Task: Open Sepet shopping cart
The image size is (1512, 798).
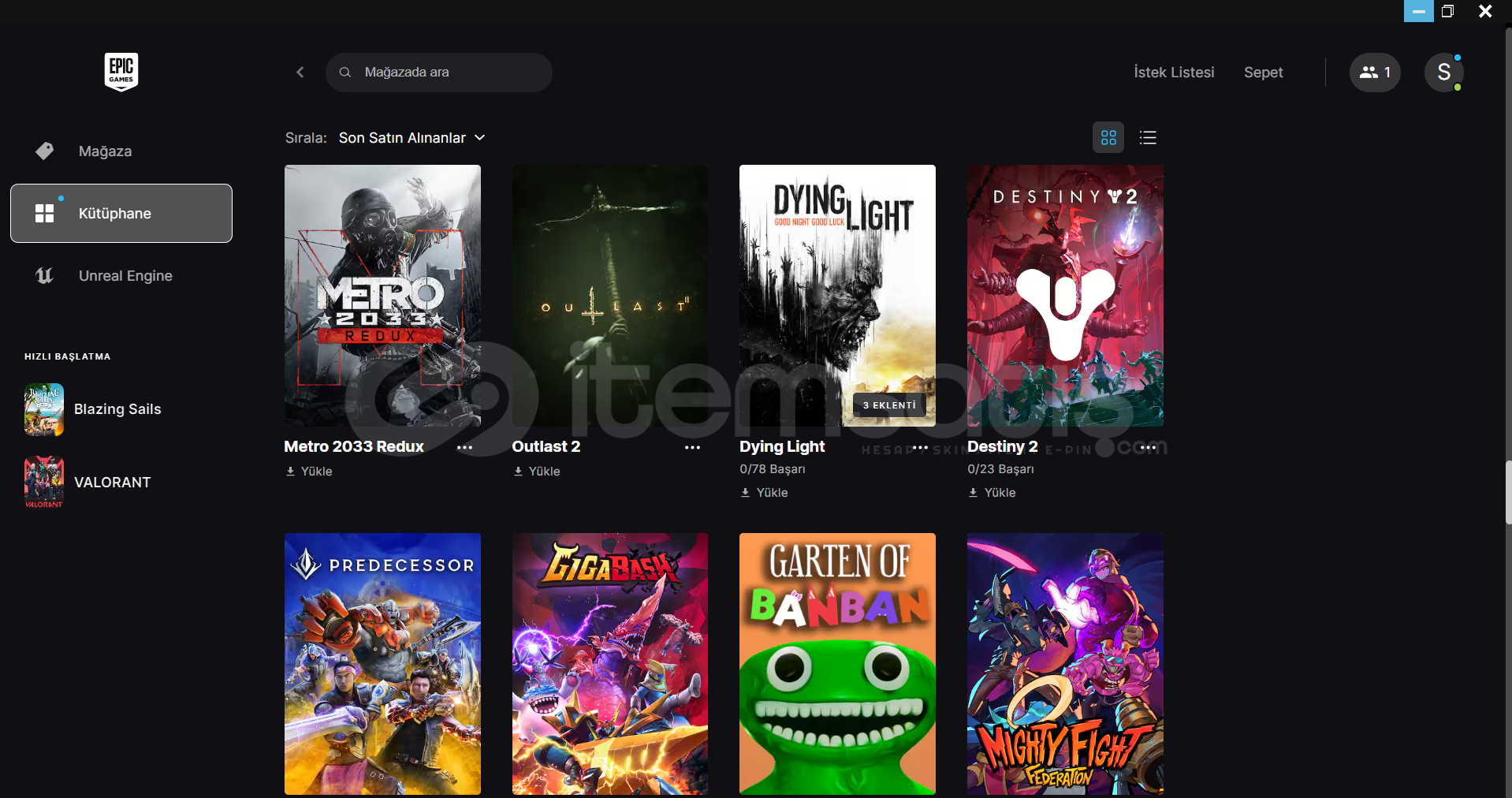Action: pos(1264,73)
